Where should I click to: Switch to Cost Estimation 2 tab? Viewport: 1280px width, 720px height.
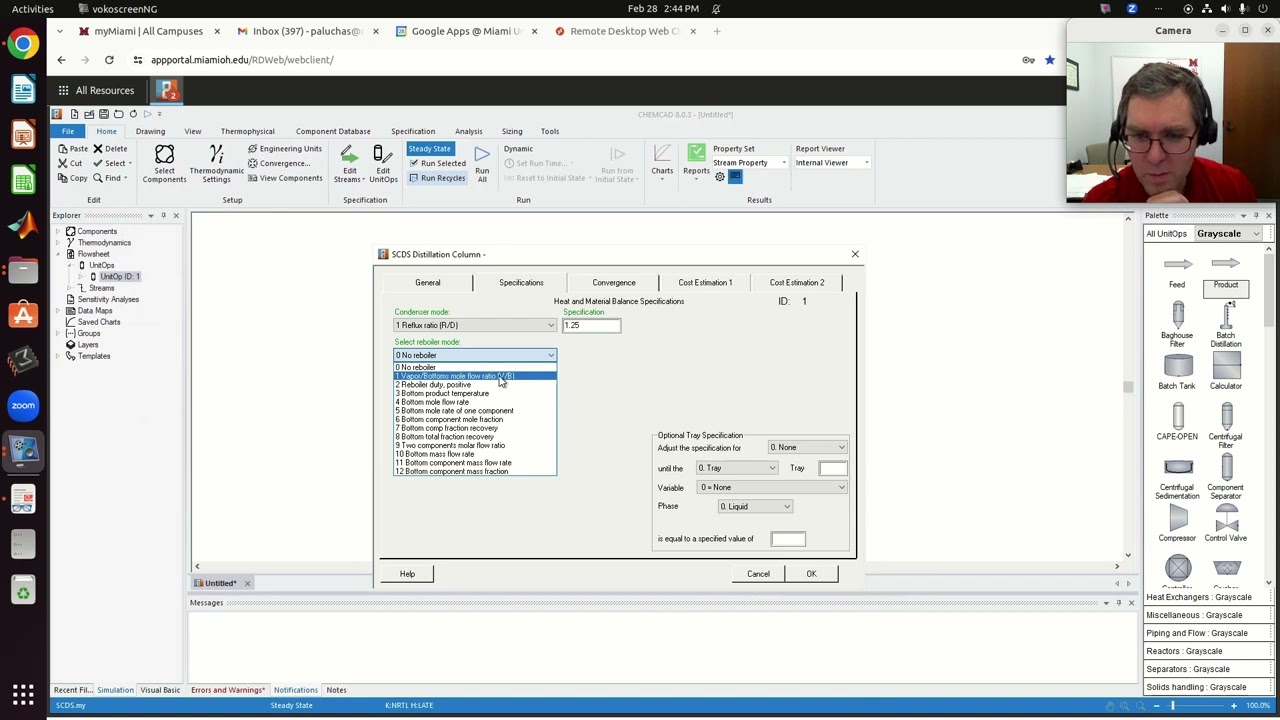click(x=797, y=282)
